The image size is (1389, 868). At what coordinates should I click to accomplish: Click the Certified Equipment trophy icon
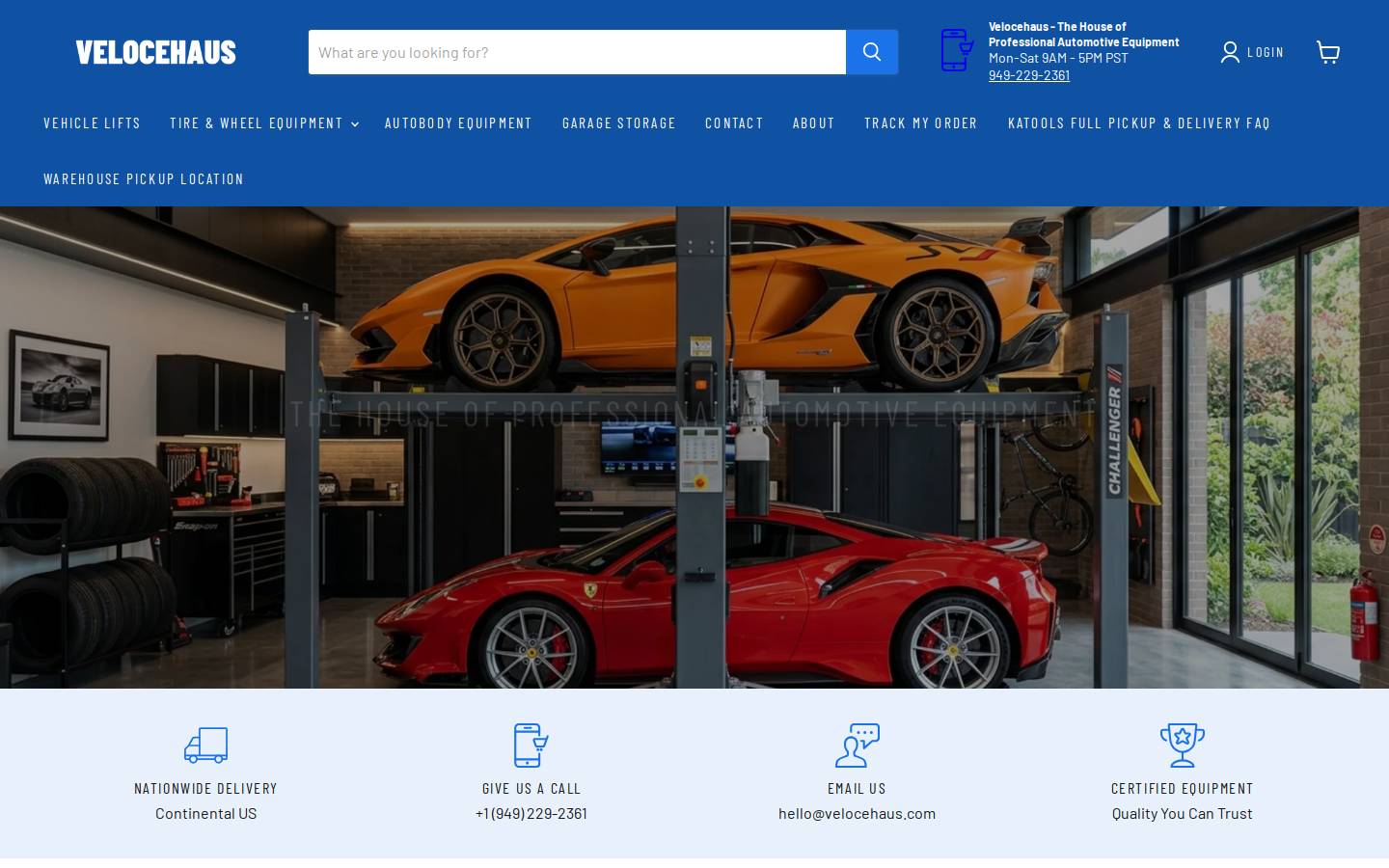1183,745
